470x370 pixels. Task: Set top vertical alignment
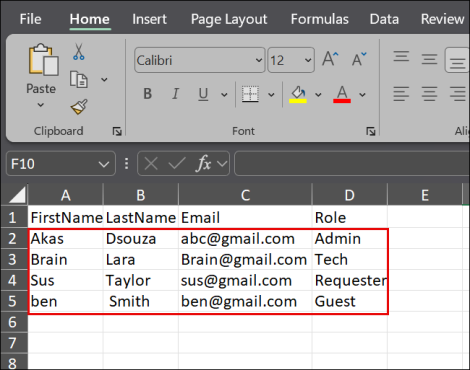click(401, 56)
